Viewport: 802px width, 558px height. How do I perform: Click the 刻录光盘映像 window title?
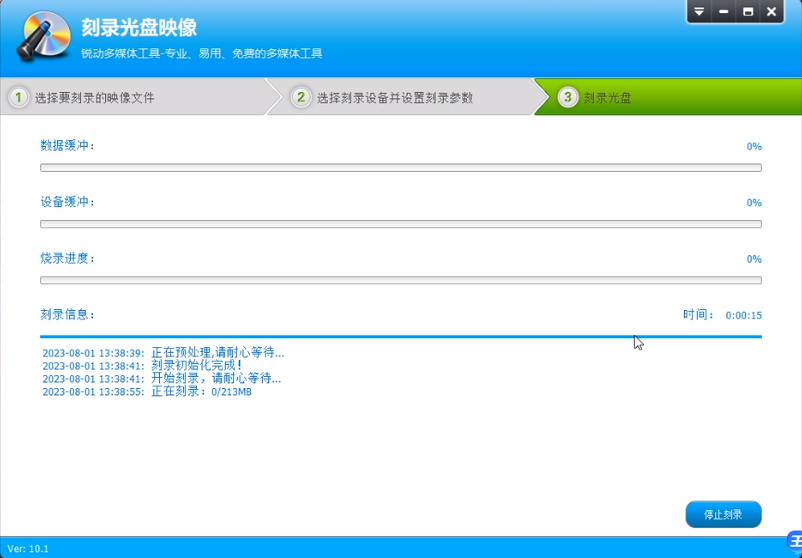pyautogui.click(x=139, y=28)
